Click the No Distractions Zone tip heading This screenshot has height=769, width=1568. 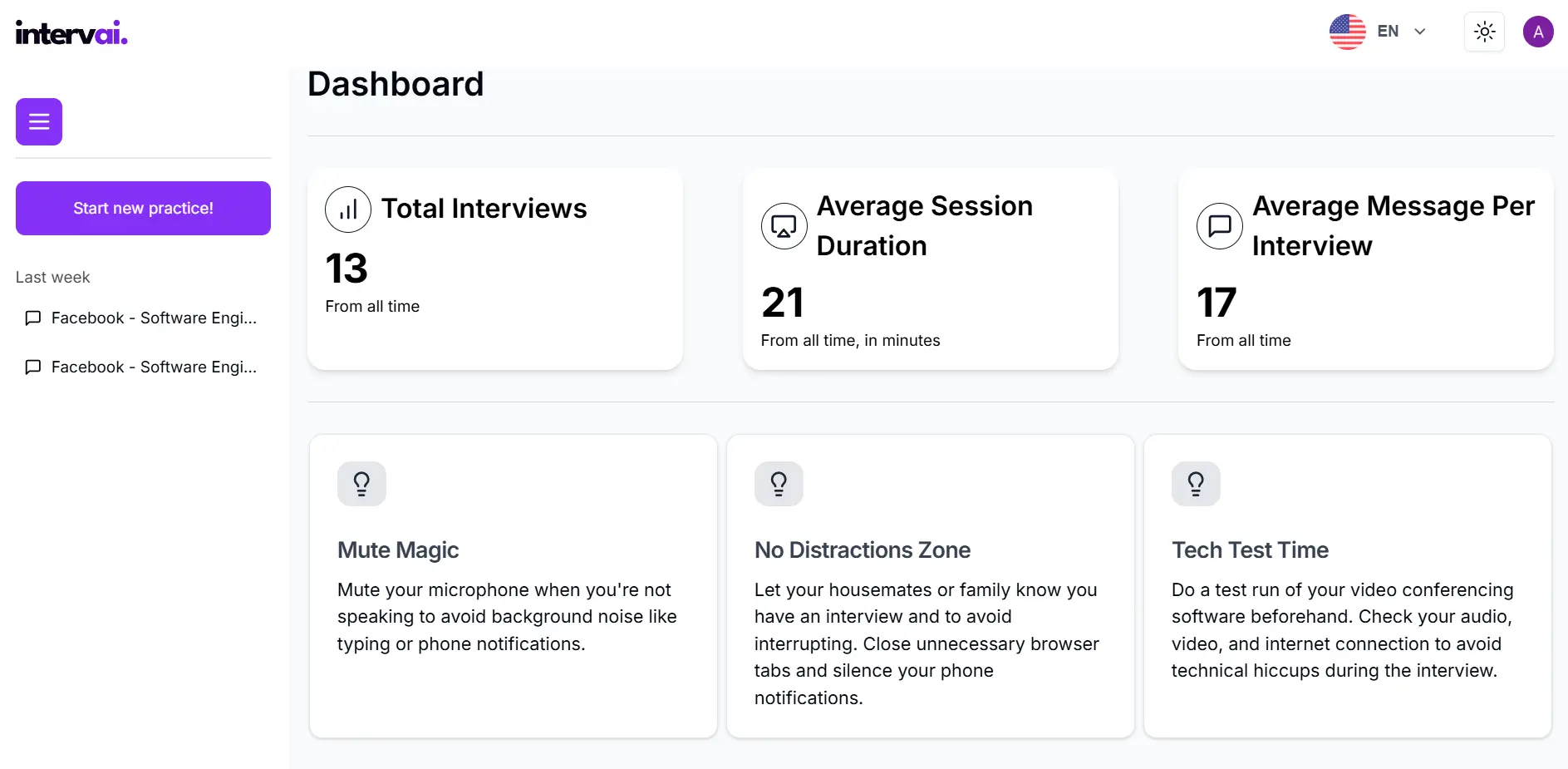[x=863, y=550]
